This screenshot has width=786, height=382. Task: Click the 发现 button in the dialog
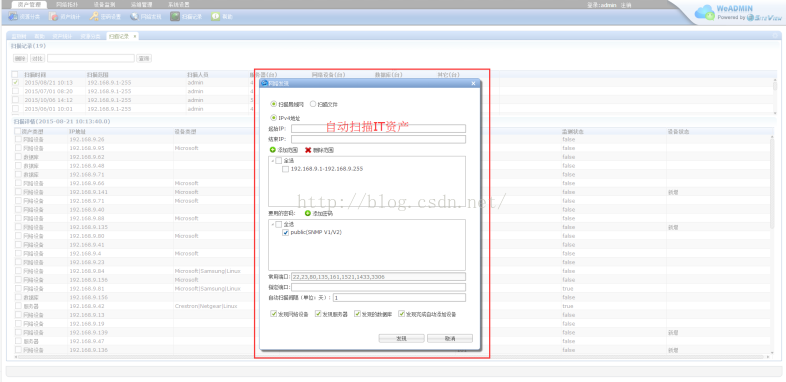click(x=402, y=338)
